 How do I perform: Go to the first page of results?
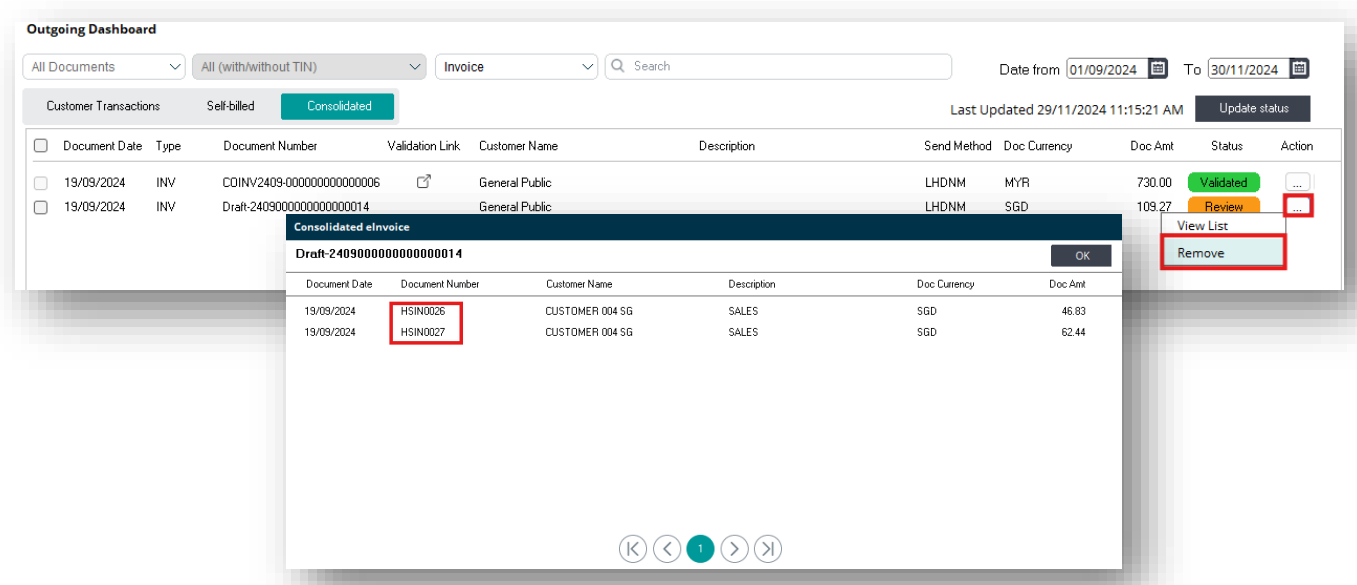(633, 548)
